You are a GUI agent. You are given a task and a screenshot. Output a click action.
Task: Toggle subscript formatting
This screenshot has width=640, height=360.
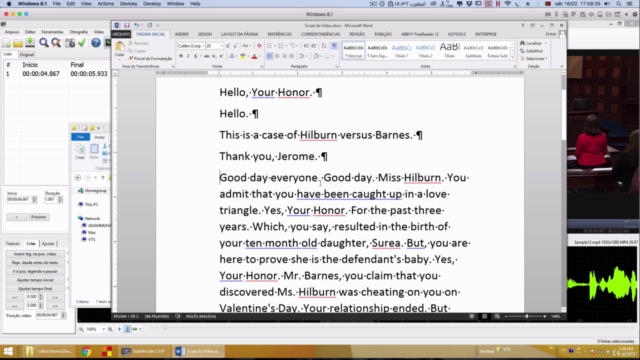point(214,56)
